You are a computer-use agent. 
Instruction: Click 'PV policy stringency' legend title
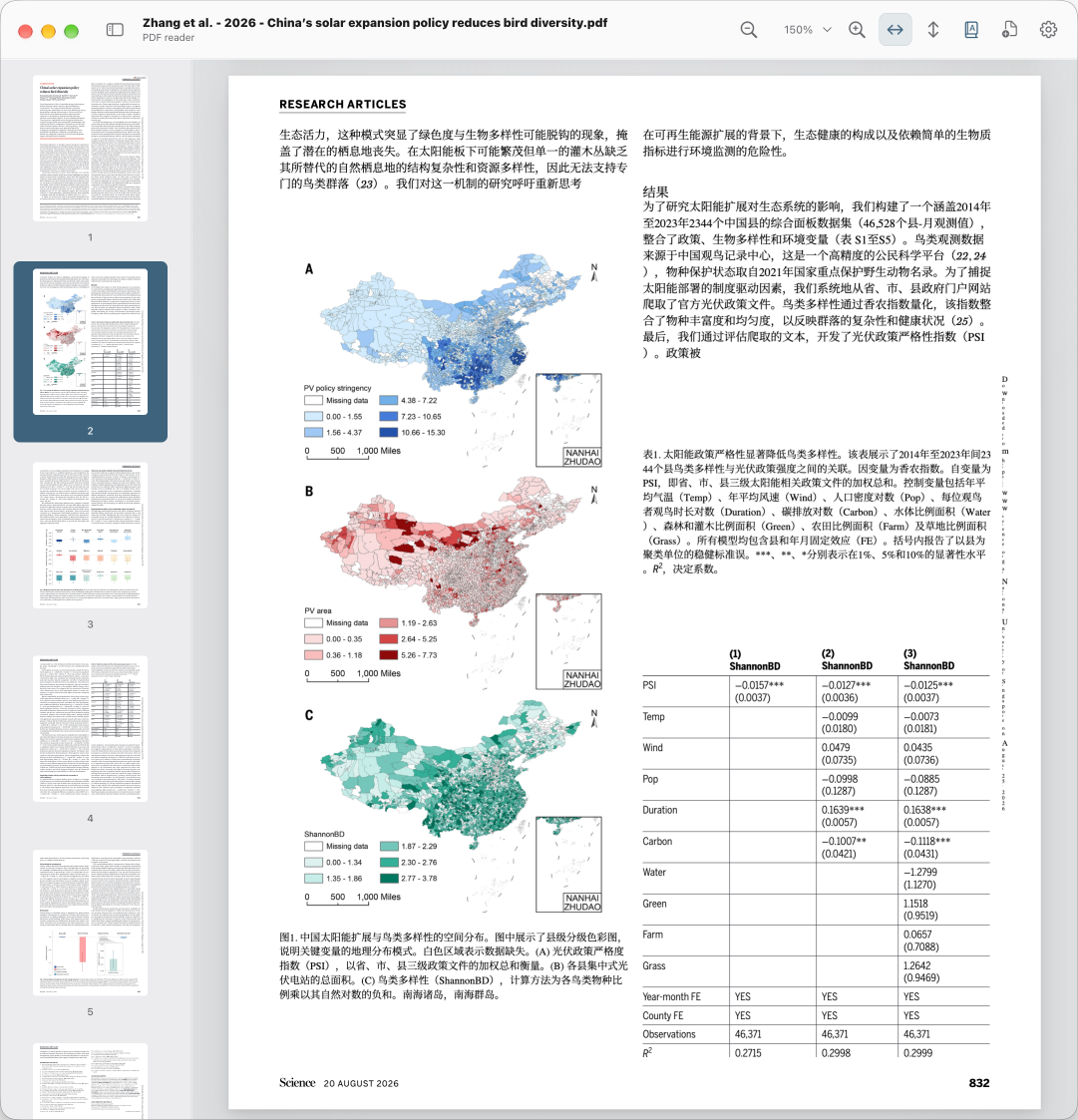(x=338, y=388)
